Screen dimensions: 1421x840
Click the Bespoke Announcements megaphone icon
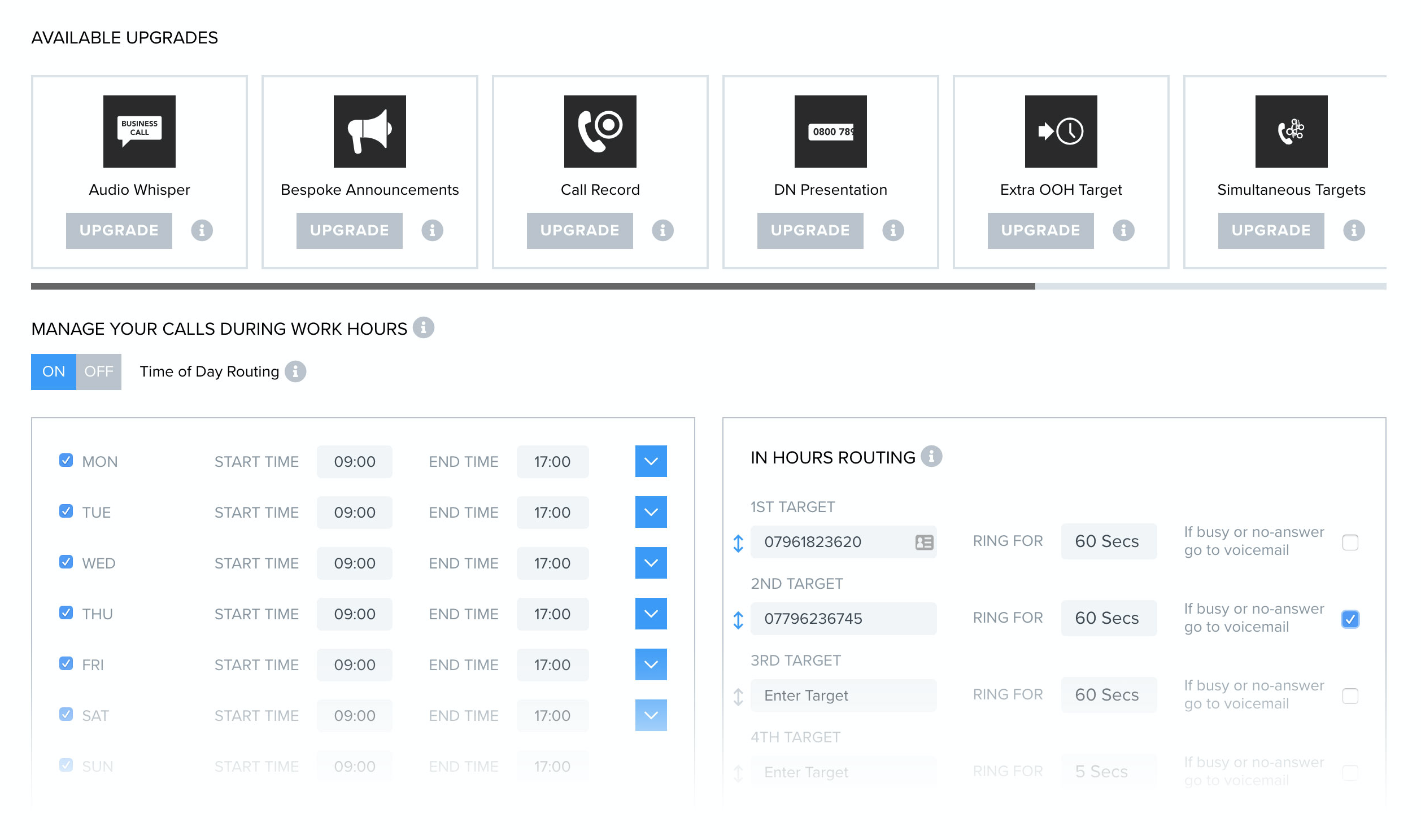click(x=370, y=132)
